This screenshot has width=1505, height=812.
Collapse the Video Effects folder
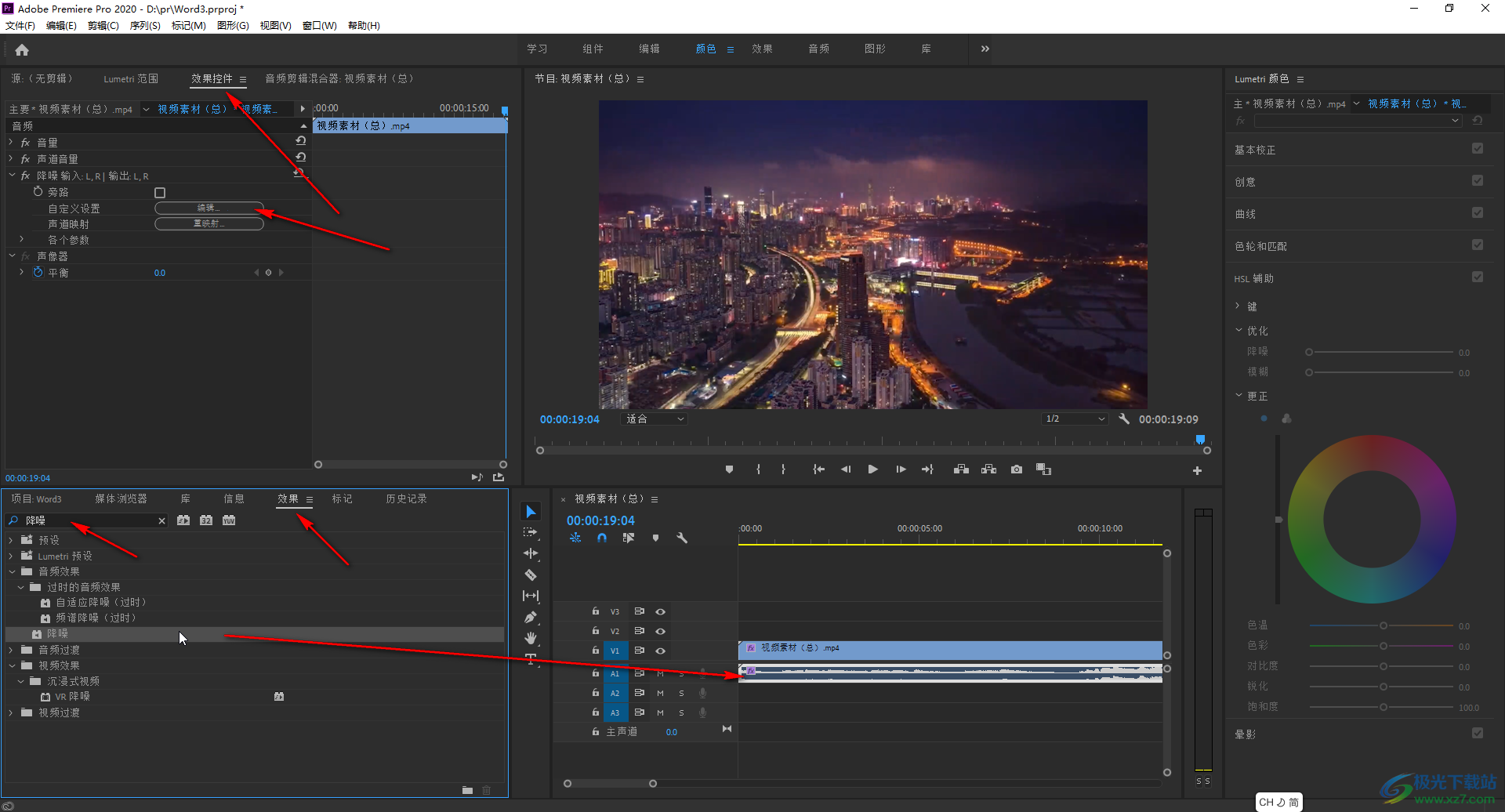(x=11, y=665)
